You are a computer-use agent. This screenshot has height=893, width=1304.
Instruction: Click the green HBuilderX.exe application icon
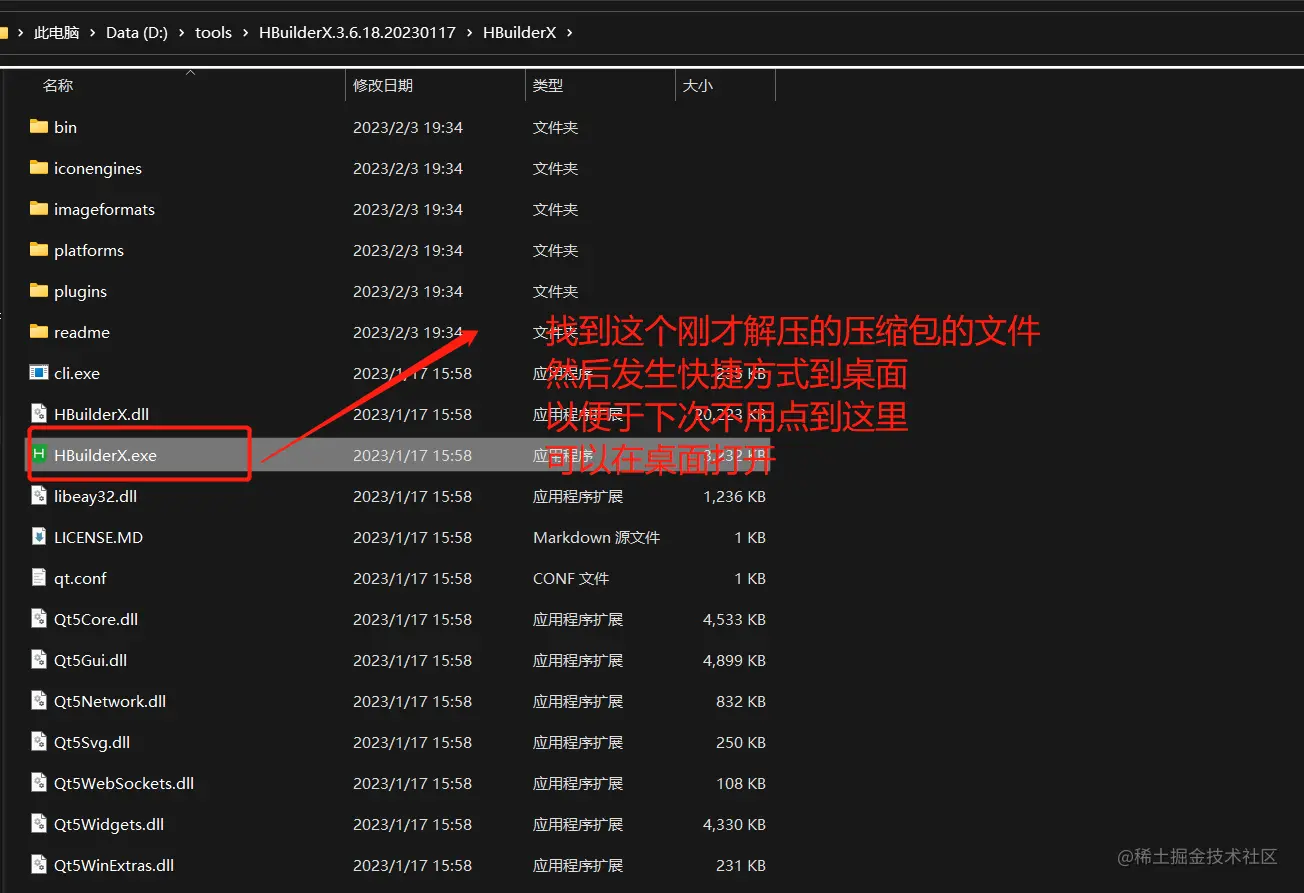tap(39, 455)
